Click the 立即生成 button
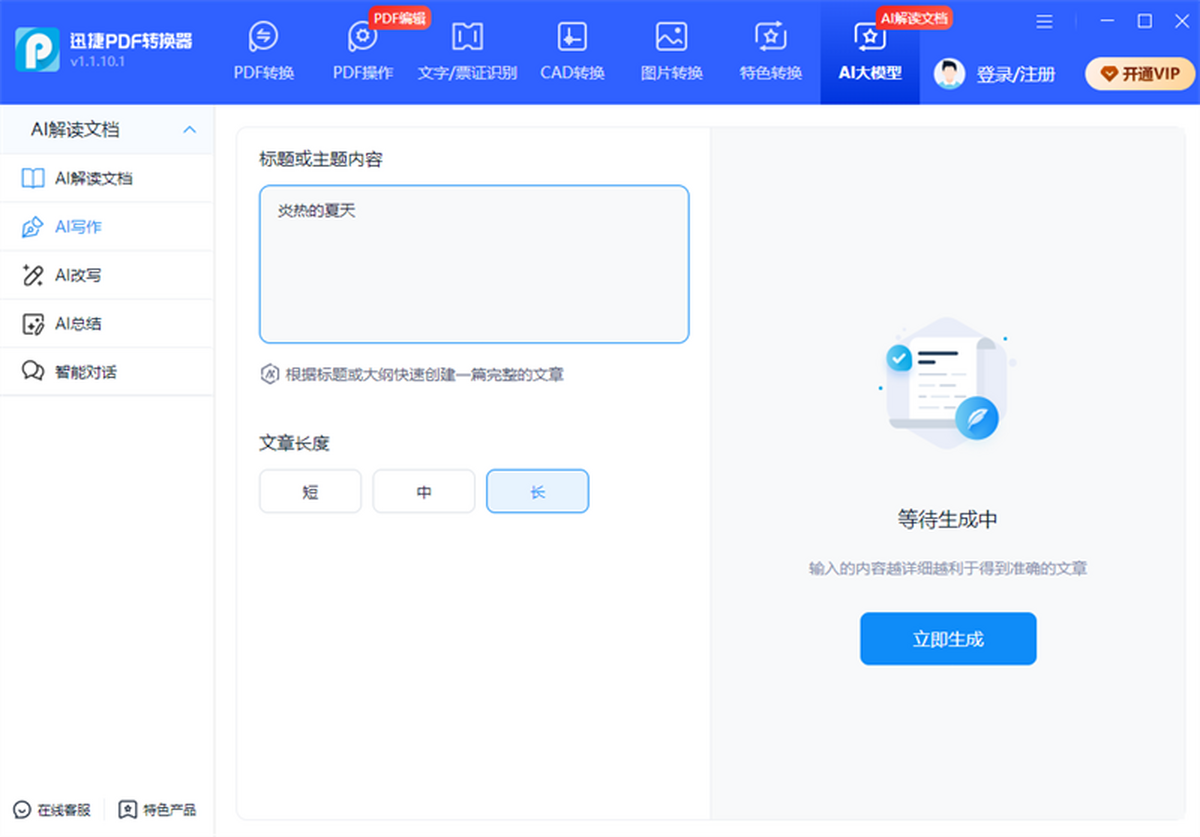Screen dimensions: 1200x837 pos(947,639)
